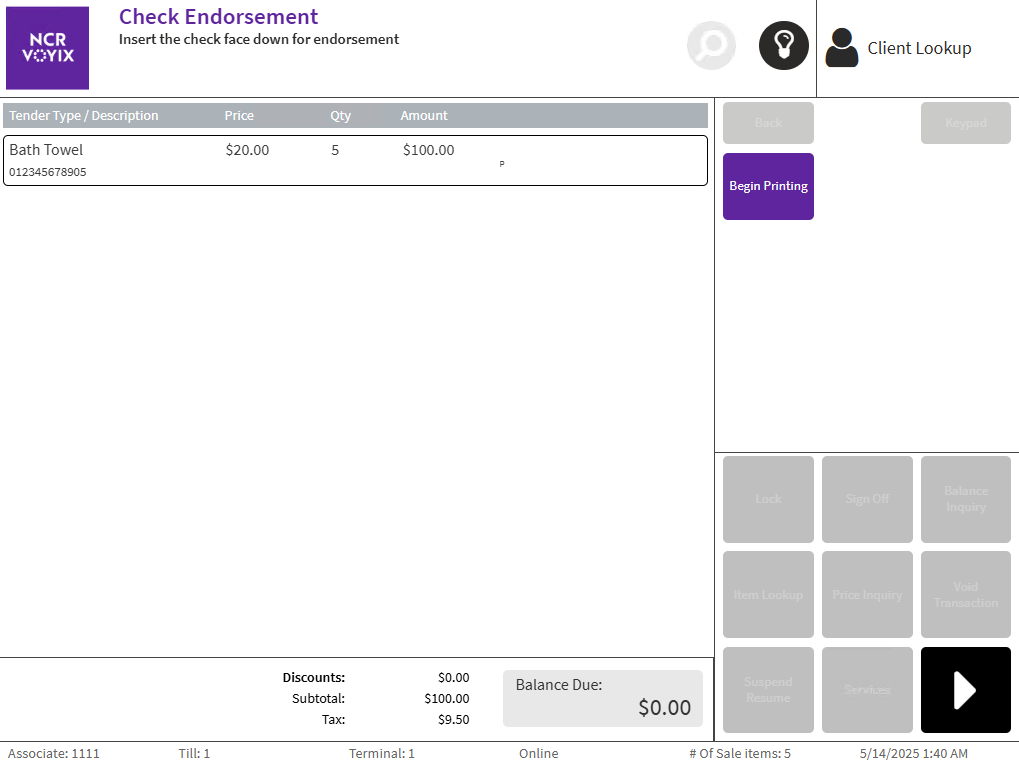Image resolution: width=1019 pixels, height=764 pixels.
Task: Select the Price Inquiry button
Action: 867,595
